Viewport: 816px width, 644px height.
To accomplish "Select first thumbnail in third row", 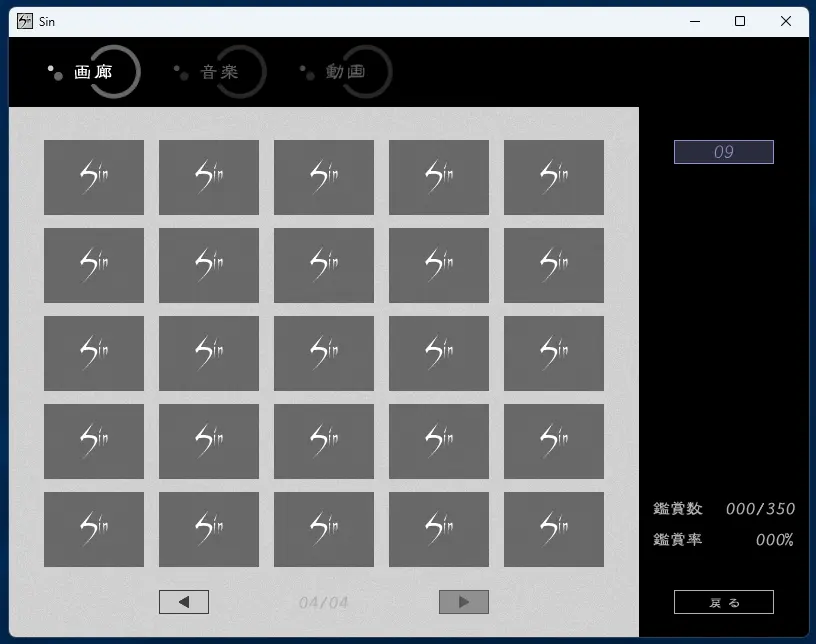I will [x=94, y=353].
